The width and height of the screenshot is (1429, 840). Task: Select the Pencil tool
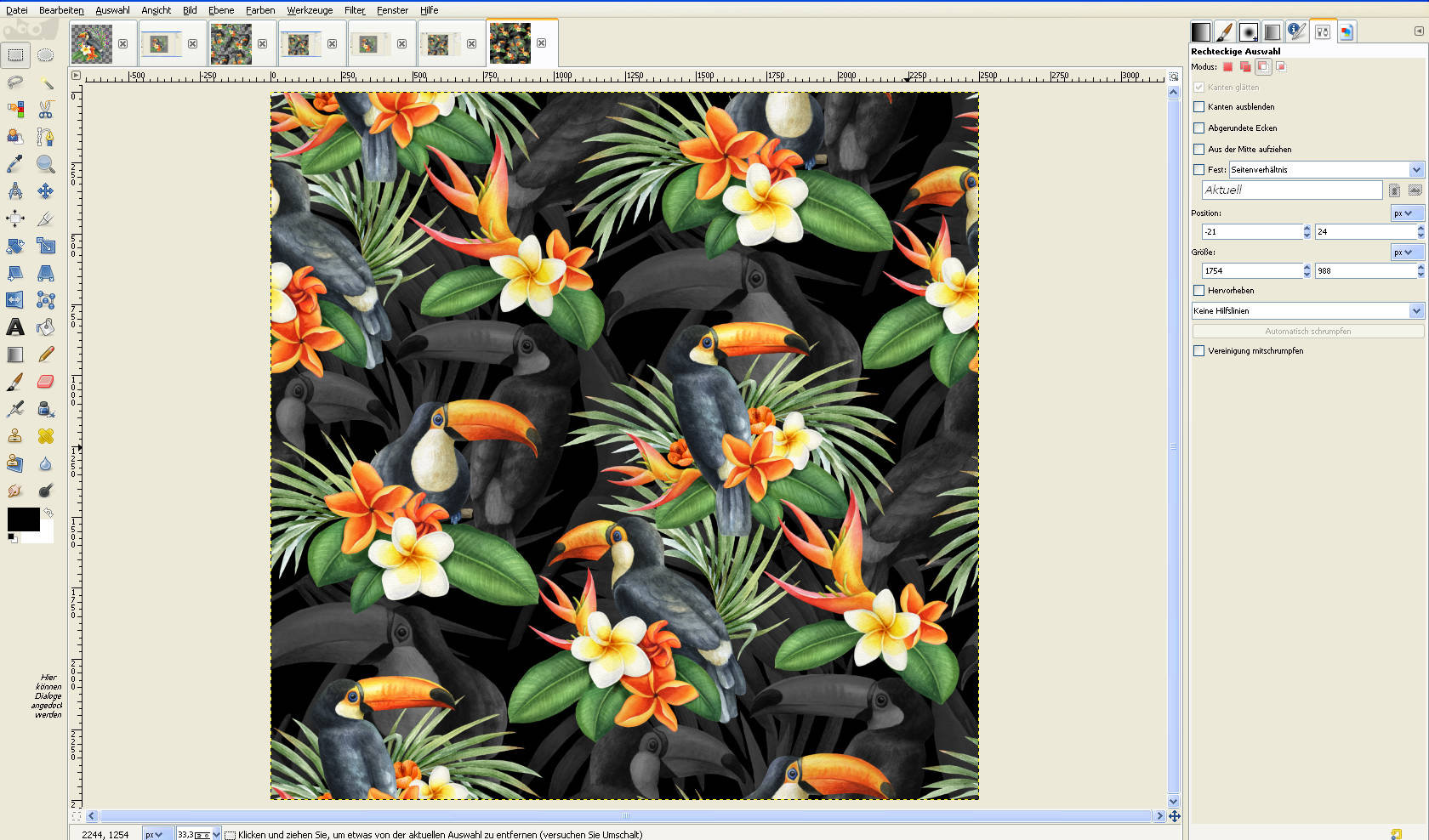point(46,355)
